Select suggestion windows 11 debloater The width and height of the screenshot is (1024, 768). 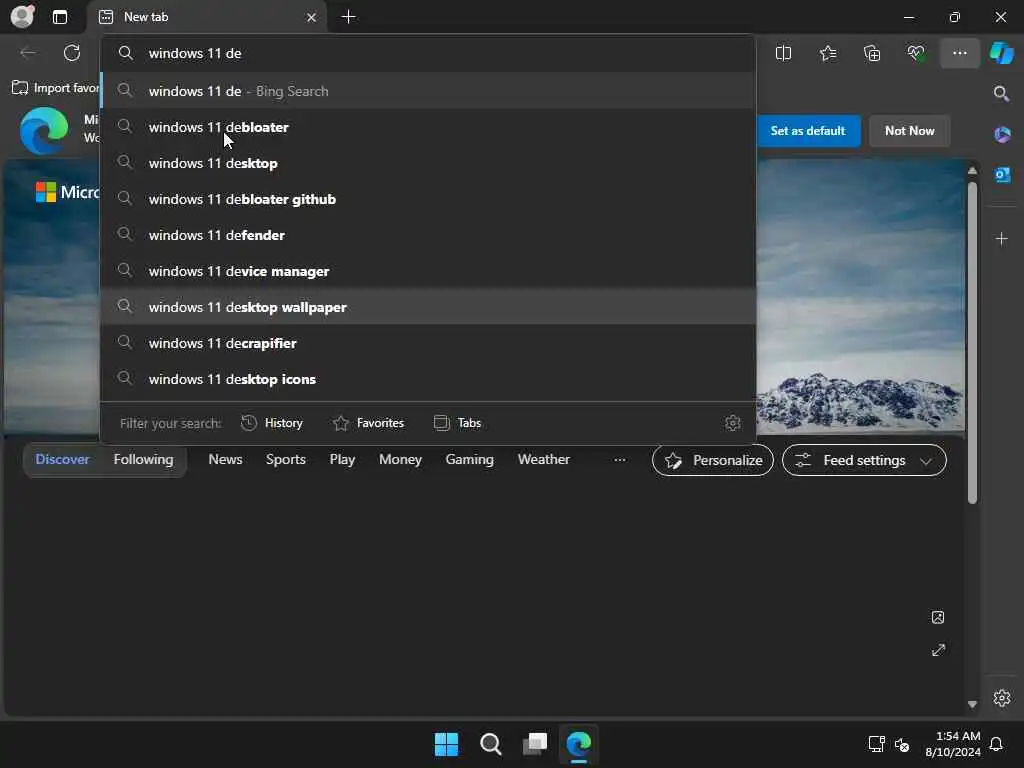click(x=428, y=127)
